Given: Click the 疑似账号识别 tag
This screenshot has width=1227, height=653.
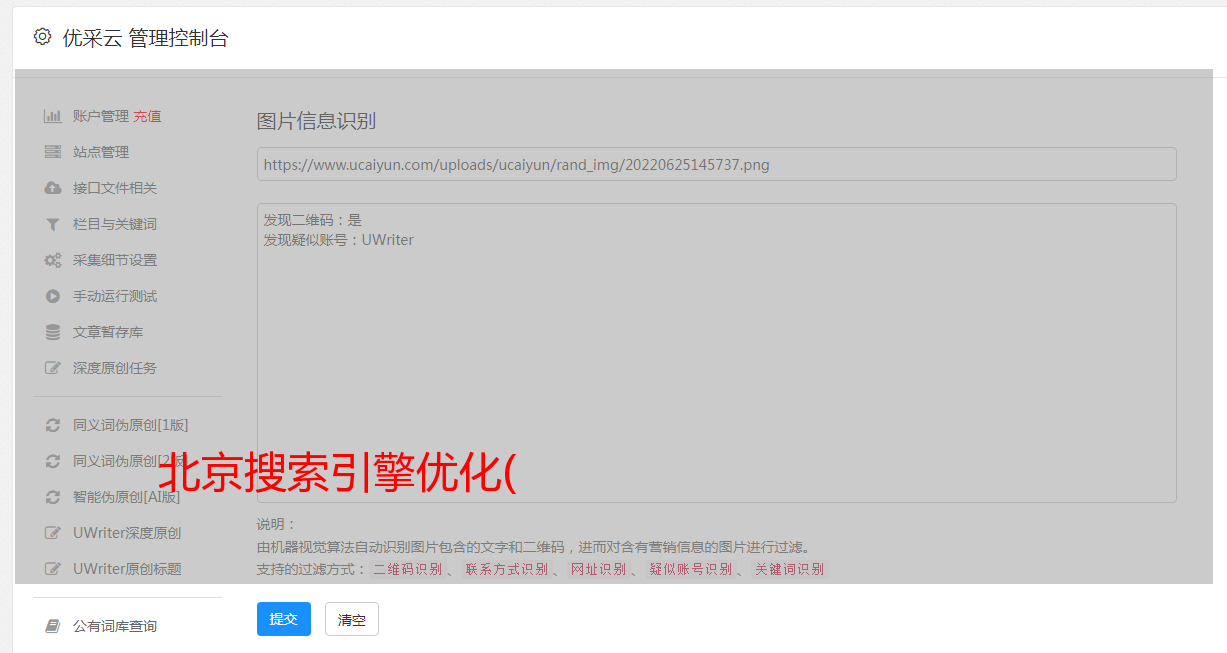Looking at the screenshot, I should click(691, 569).
